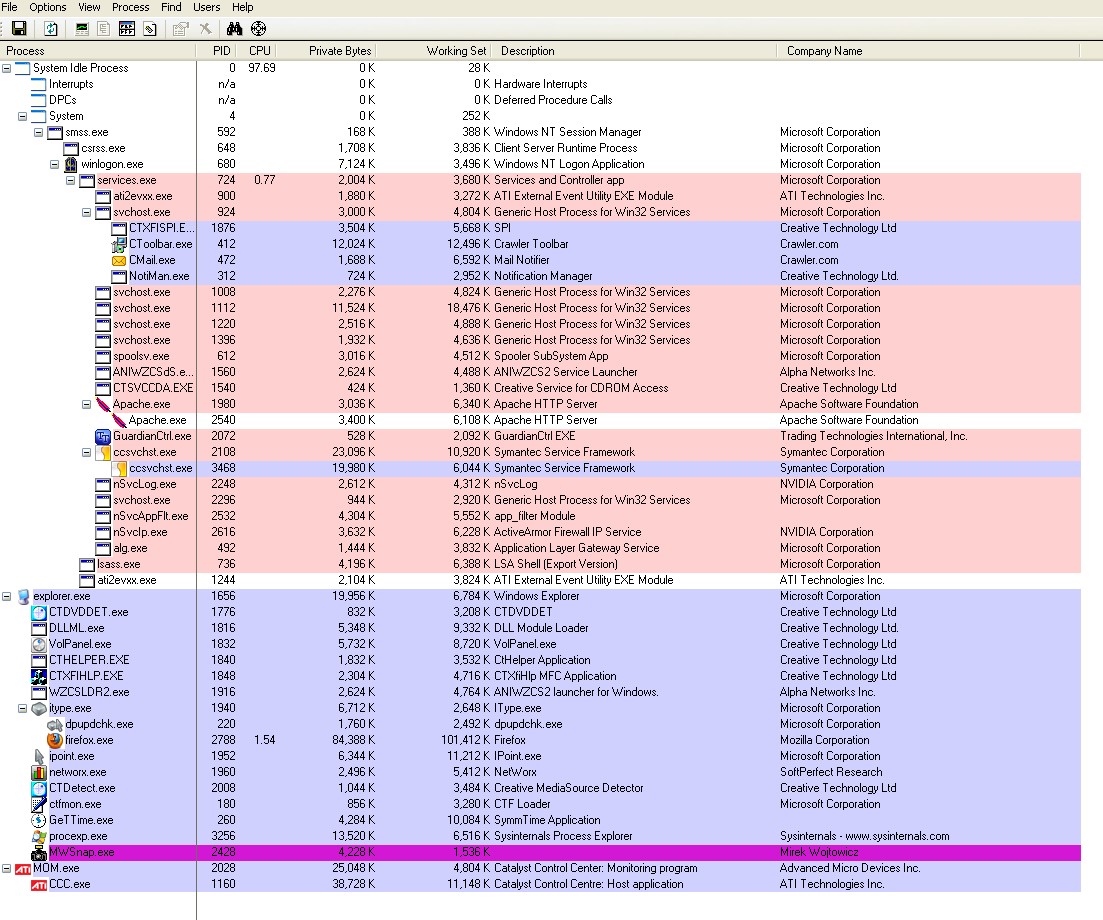Screen dimensions: 1103x920
Task: Select the alg.exe process row
Action: pyautogui.click(x=540, y=548)
